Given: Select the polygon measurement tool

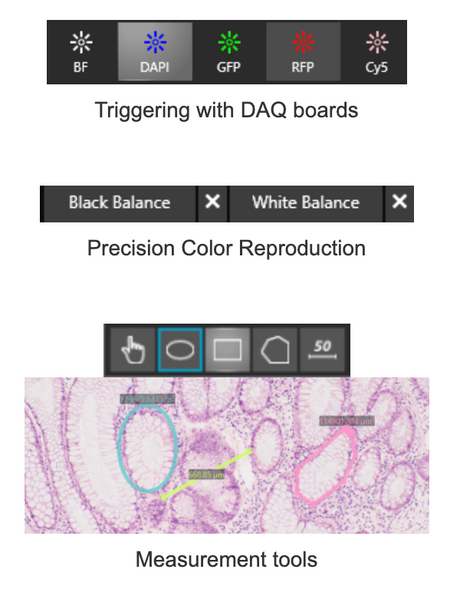Looking at the screenshot, I should [275, 350].
